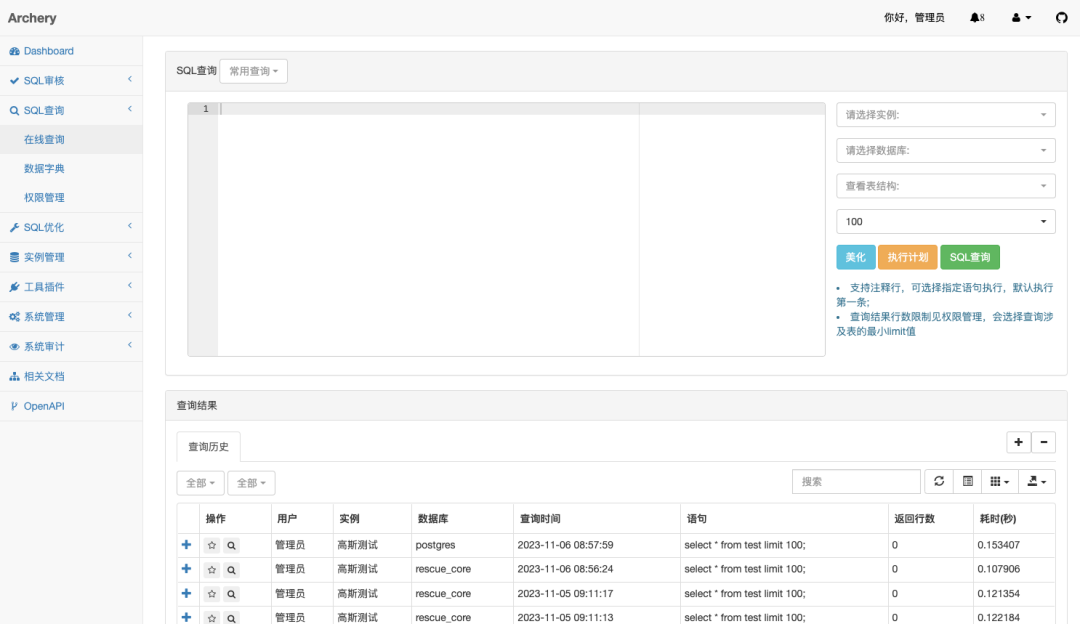Image resolution: width=1080 pixels, height=624 pixels.
Task: Click the 美化 beautify button
Action: tap(855, 257)
